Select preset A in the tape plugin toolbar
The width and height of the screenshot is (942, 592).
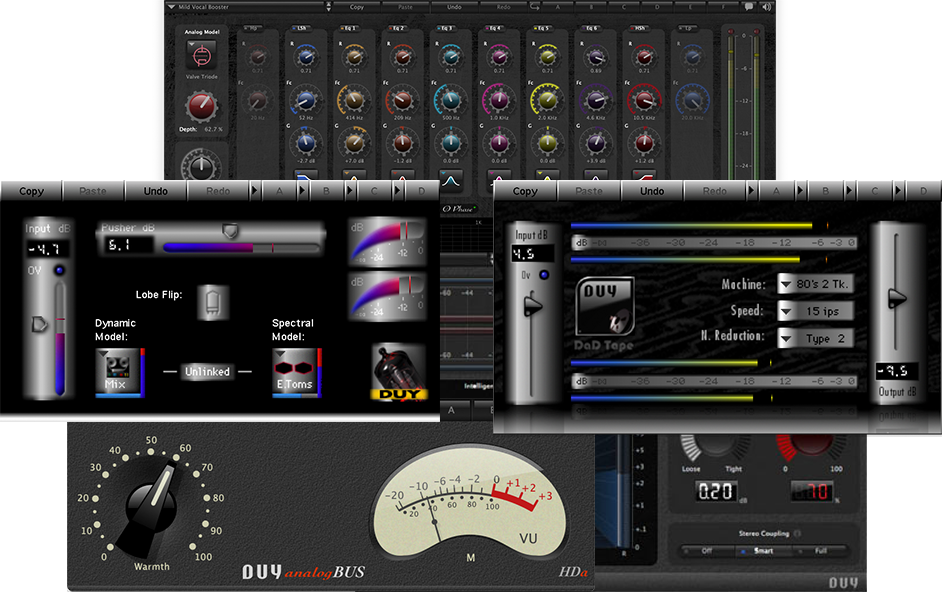pyautogui.click(x=778, y=191)
